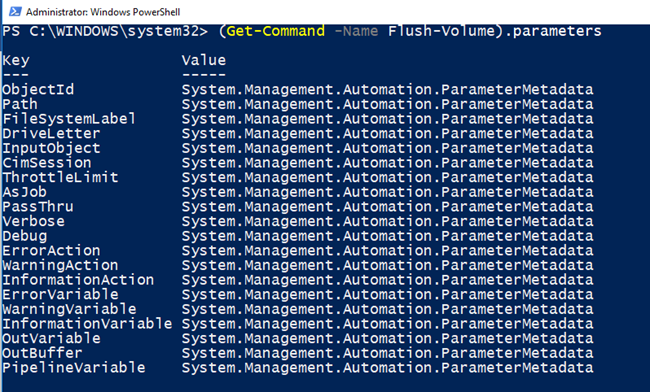Click the DriveLetter key entry
The width and height of the screenshot is (650, 392).
[x=51, y=133]
